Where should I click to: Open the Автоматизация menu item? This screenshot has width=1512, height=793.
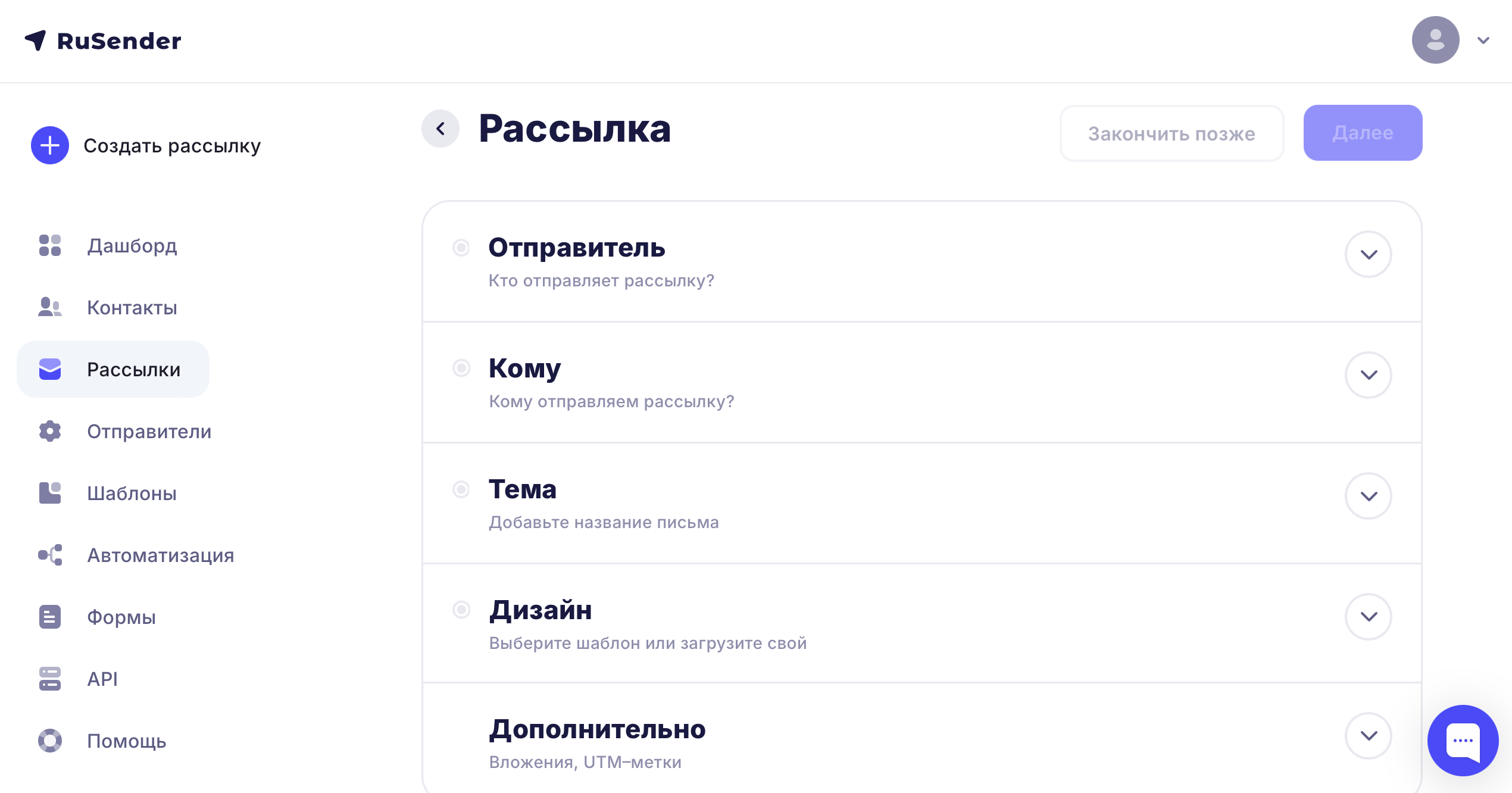(161, 555)
